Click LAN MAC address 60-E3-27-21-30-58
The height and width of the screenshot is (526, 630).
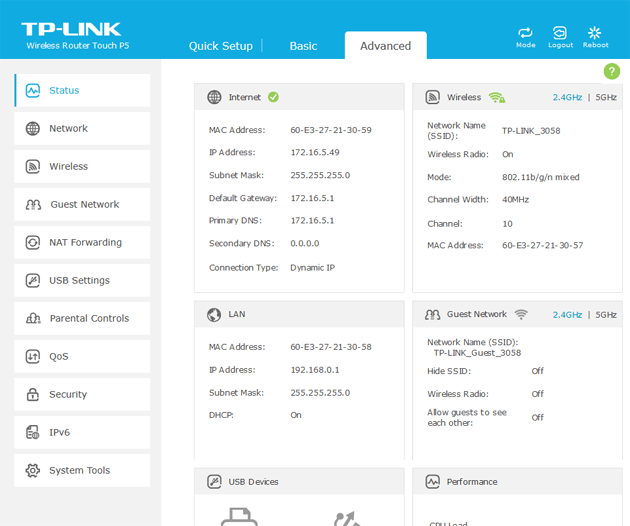click(x=331, y=347)
